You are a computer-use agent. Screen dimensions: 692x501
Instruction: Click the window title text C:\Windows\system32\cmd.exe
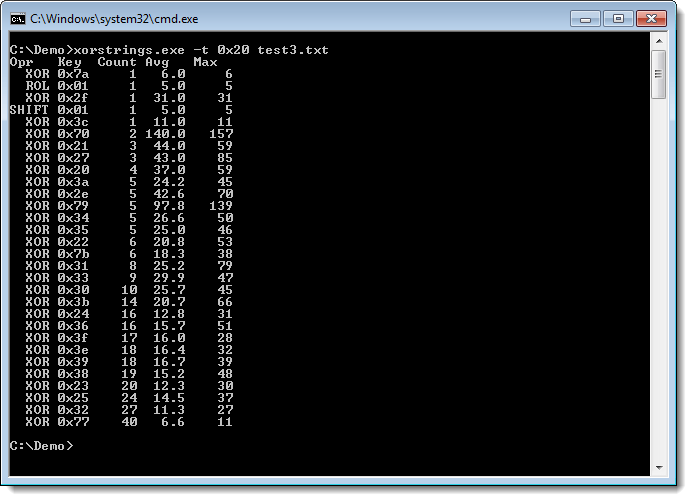[x=114, y=19]
